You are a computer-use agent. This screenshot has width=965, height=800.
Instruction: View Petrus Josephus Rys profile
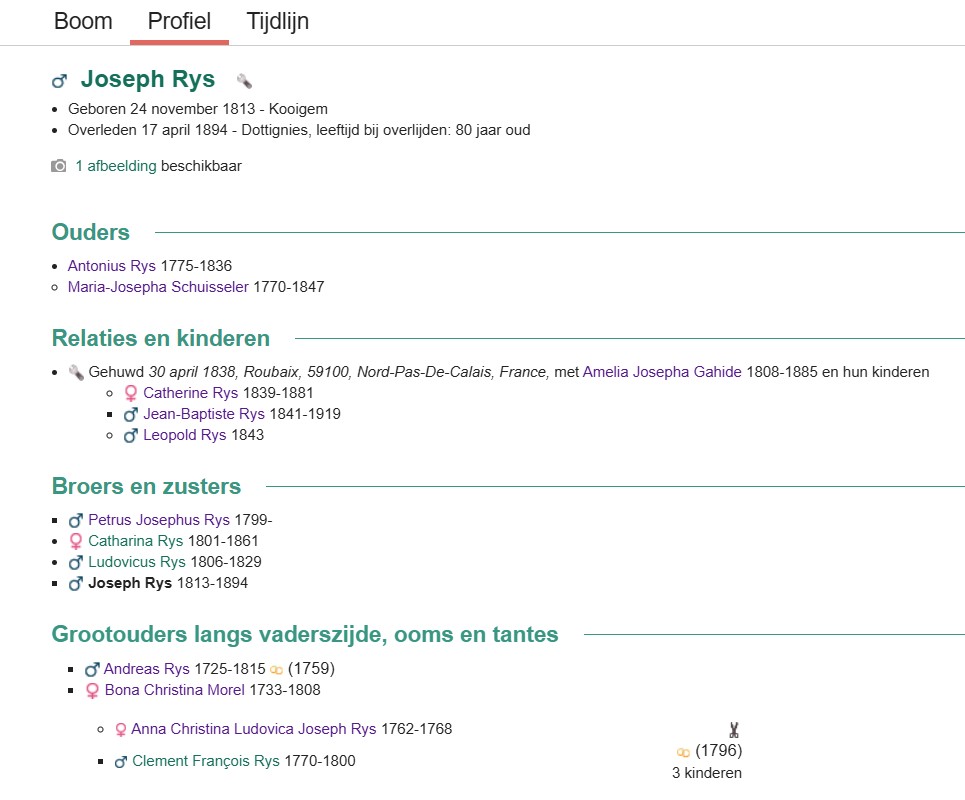tap(158, 520)
